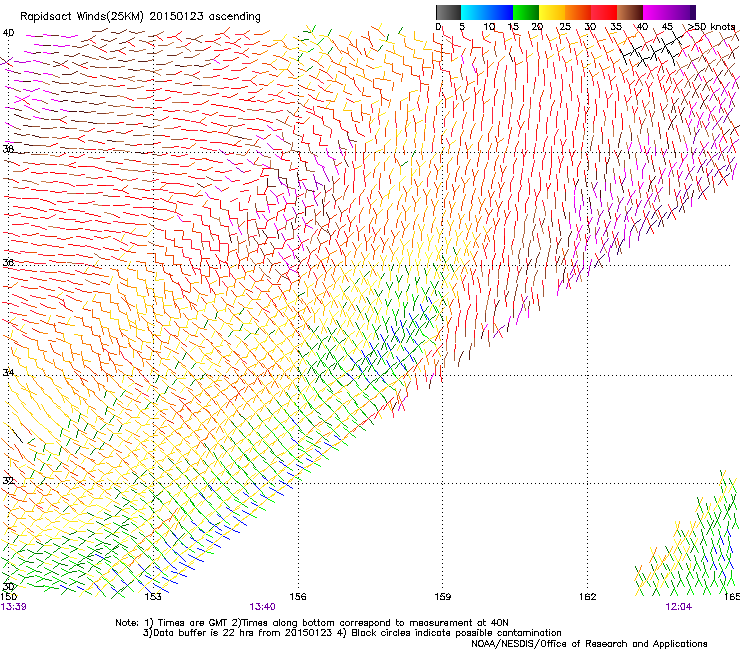Click the longitude label '150'
The image size is (740, 650).
(9, 597)
